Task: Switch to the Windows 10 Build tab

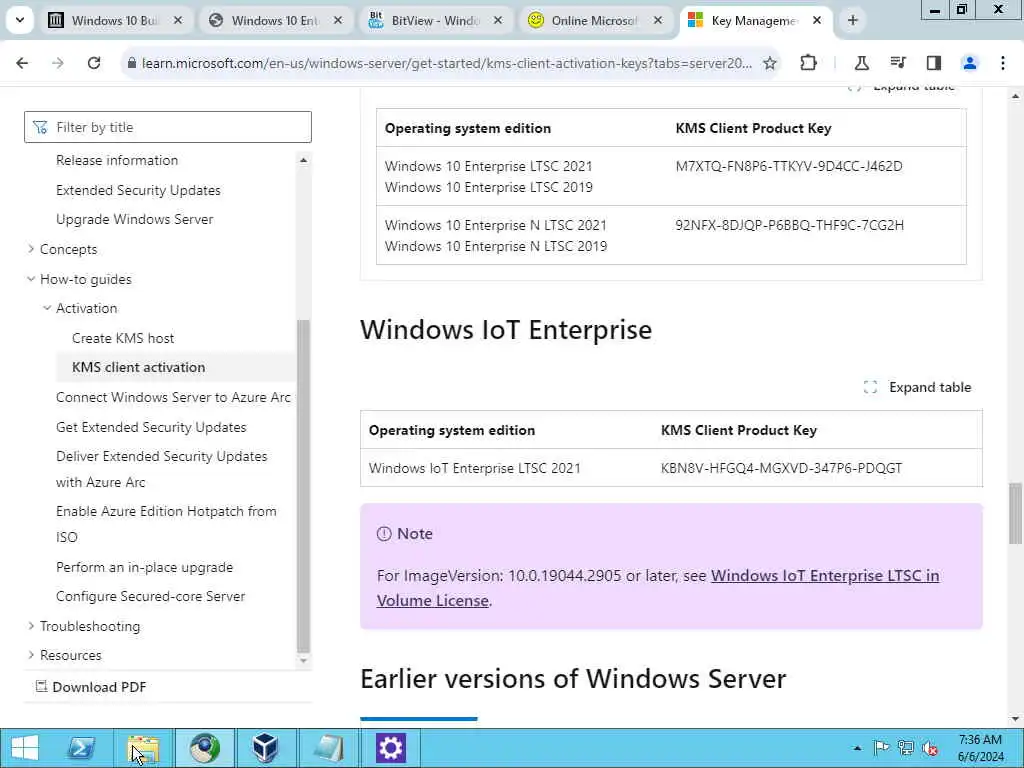Action: tap(115, 20)
